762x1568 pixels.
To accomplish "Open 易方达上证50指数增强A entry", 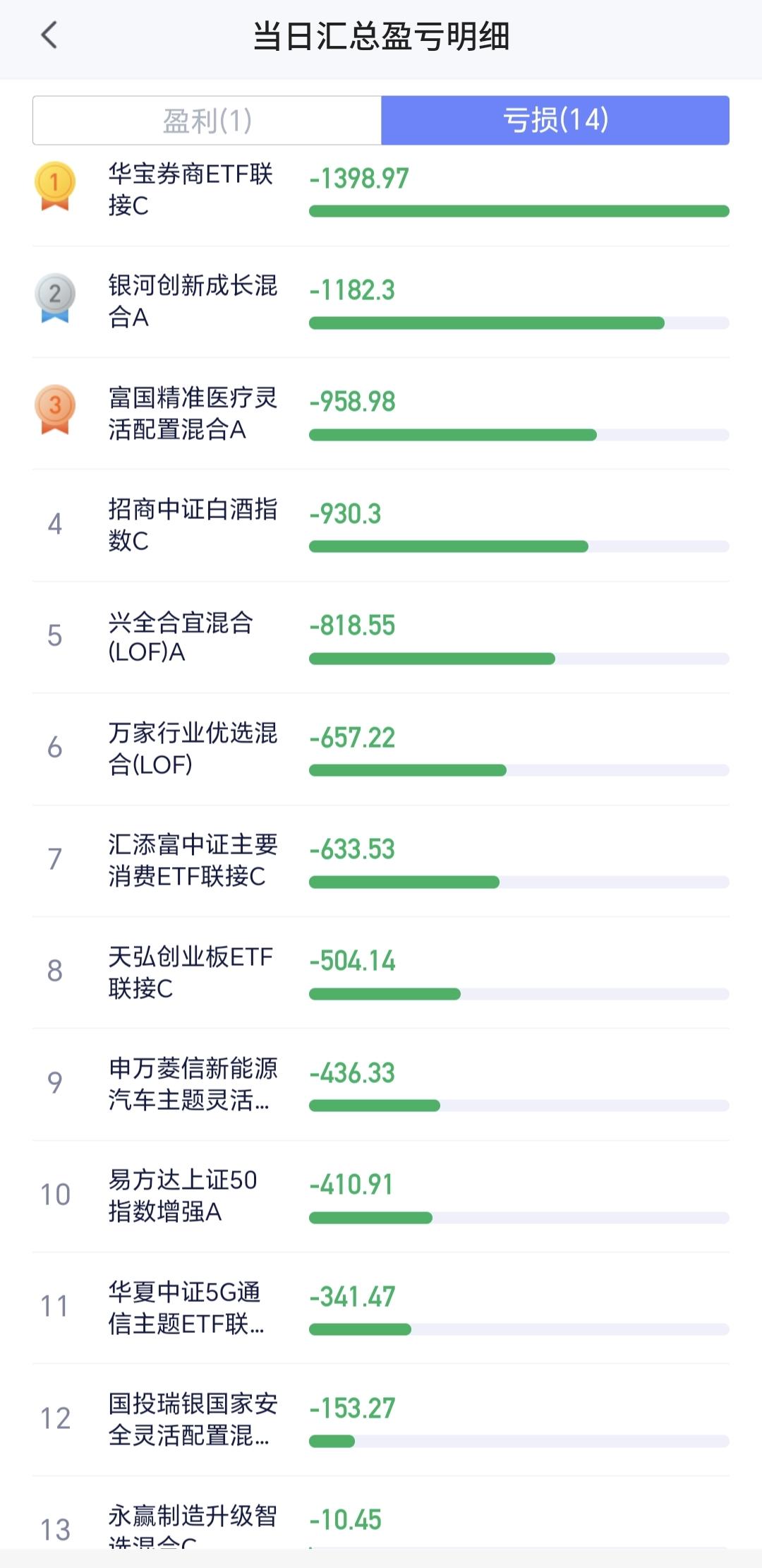I will [x=182, y=1195].
